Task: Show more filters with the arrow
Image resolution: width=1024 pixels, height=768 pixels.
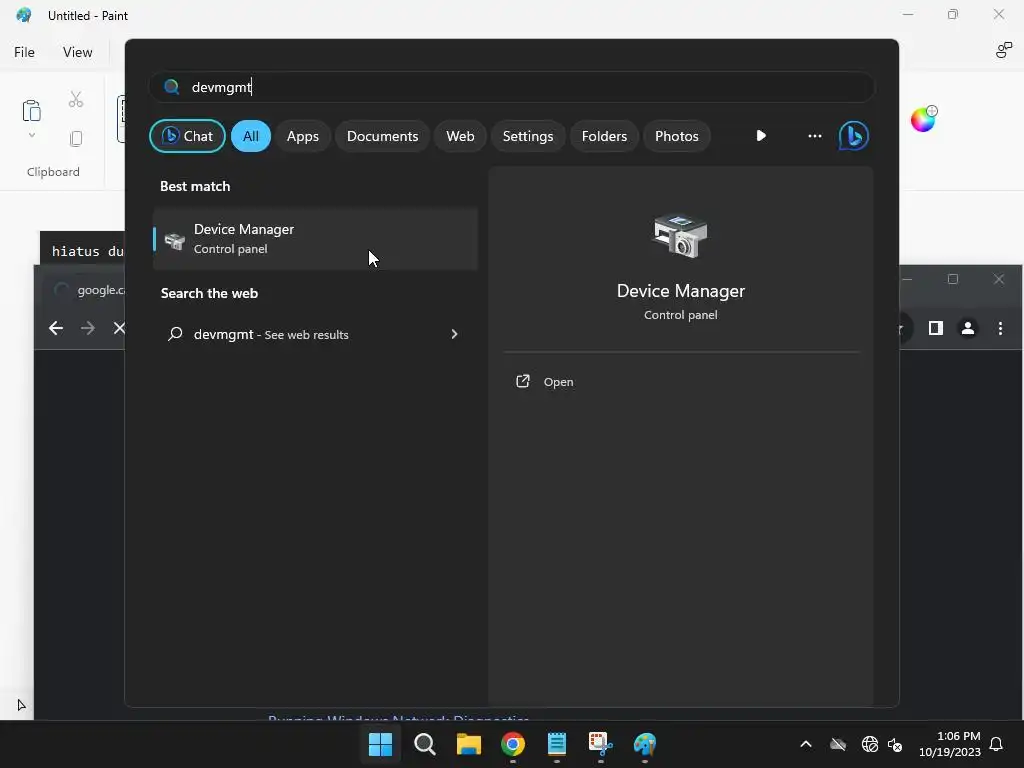Action: [761, 136]
